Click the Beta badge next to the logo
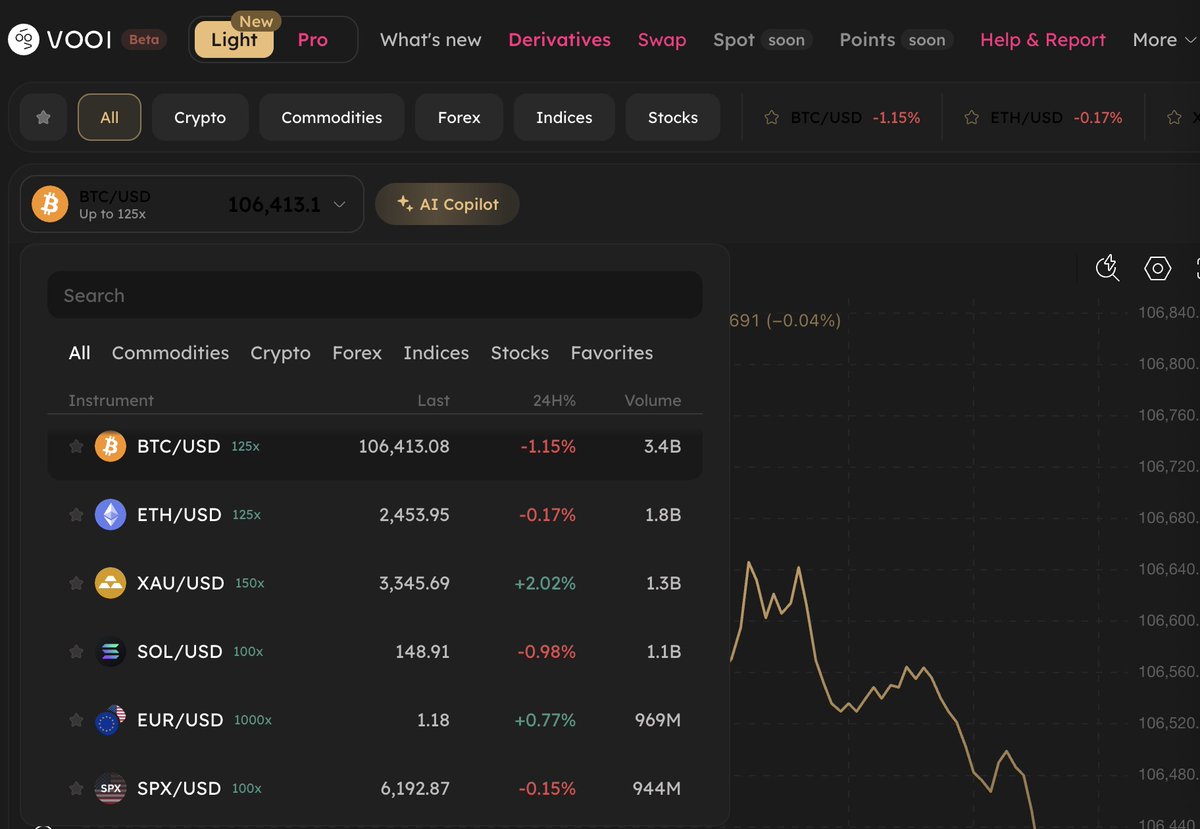Viewport: 1200px width, 829px height. click(x=144, y=40)
